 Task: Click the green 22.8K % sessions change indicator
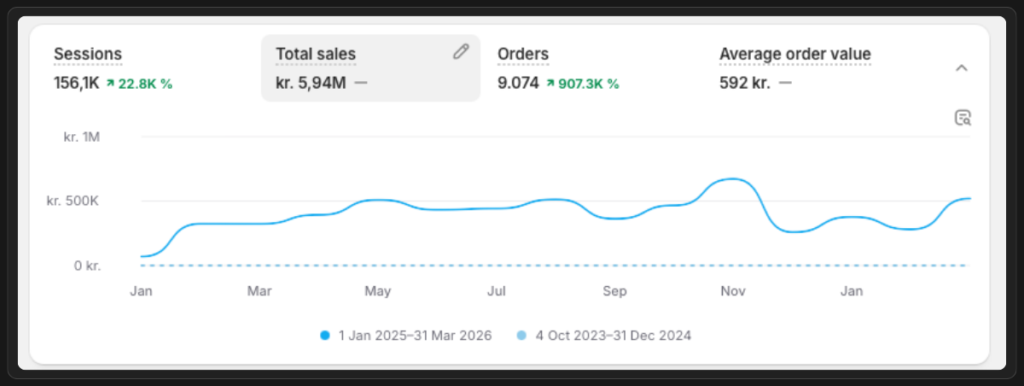[x=139, y=84]
